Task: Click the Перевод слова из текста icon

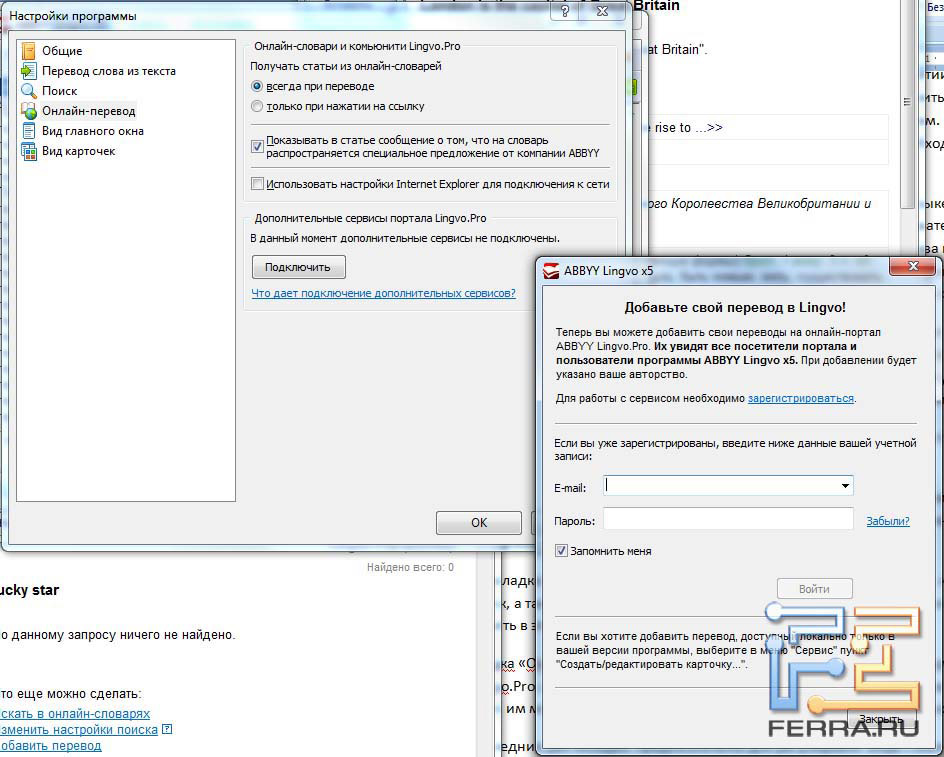Action: [28, 71]
